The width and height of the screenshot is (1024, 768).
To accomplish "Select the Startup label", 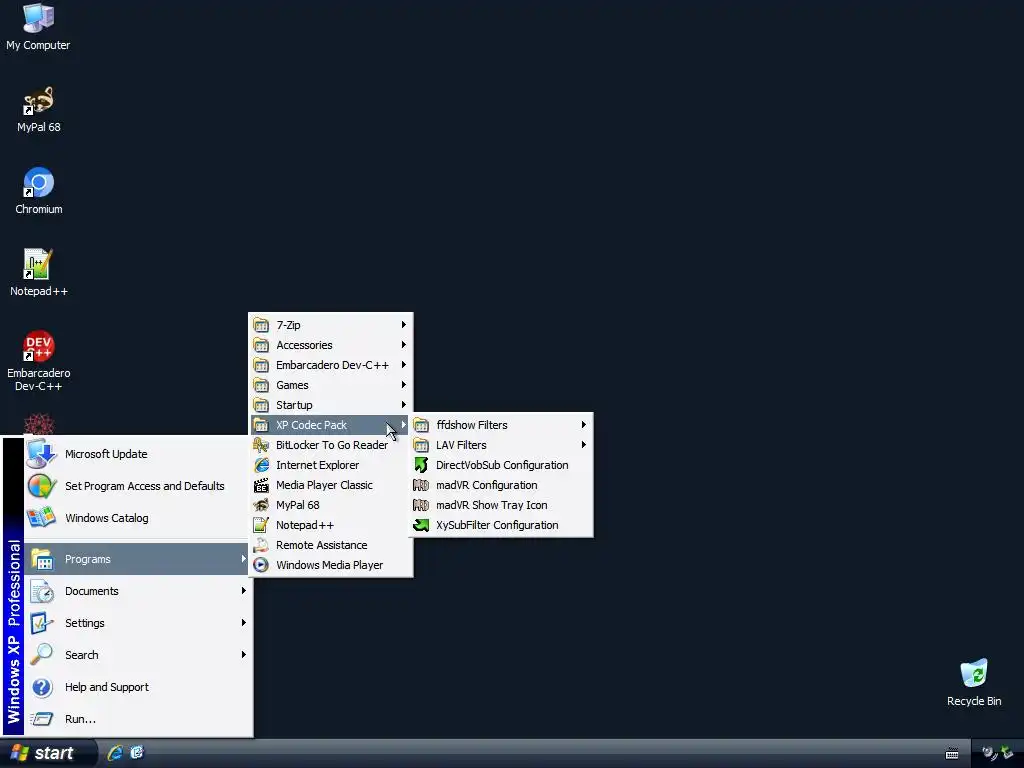I will click(294, 405).
